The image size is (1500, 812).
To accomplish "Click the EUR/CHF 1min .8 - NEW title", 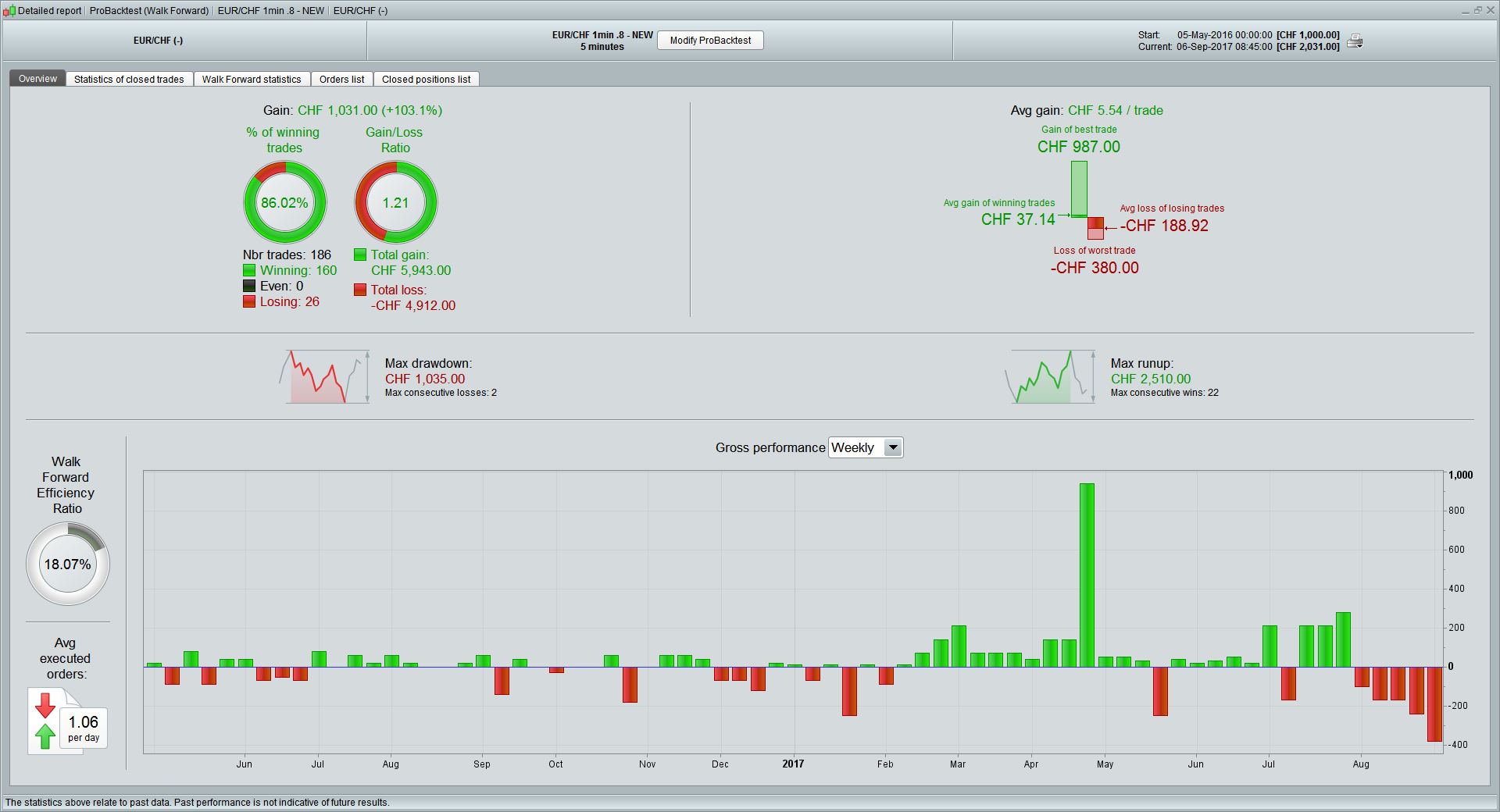I will coord(602,35).
